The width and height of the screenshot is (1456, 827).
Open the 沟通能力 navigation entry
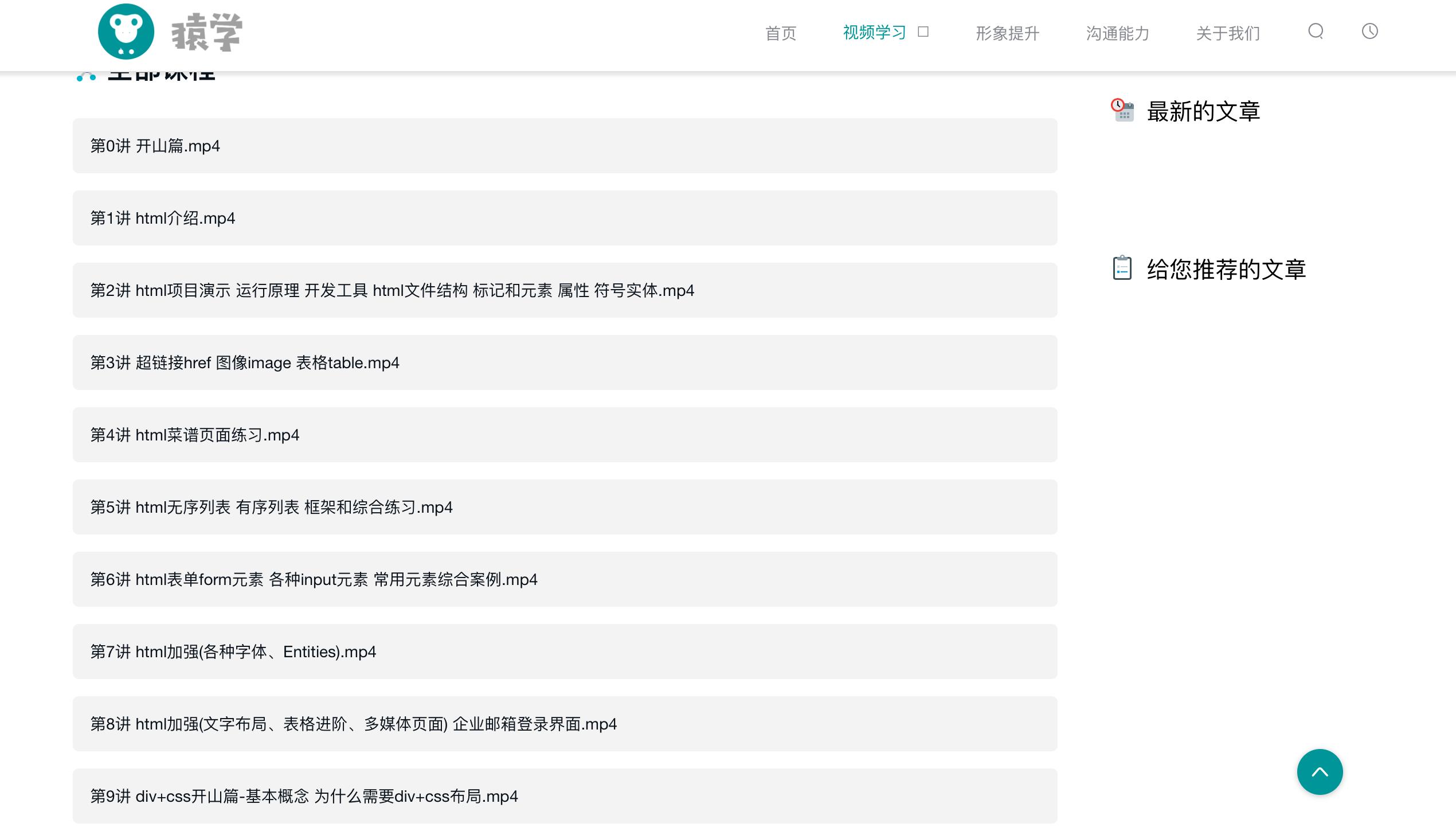[x=1117, y=33]
